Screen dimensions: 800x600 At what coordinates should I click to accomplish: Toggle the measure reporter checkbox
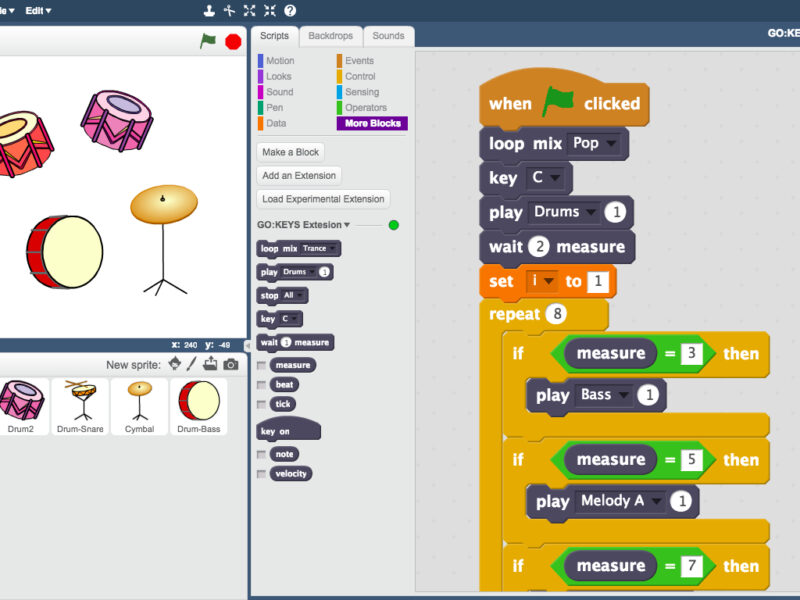[x=261, y=365]
